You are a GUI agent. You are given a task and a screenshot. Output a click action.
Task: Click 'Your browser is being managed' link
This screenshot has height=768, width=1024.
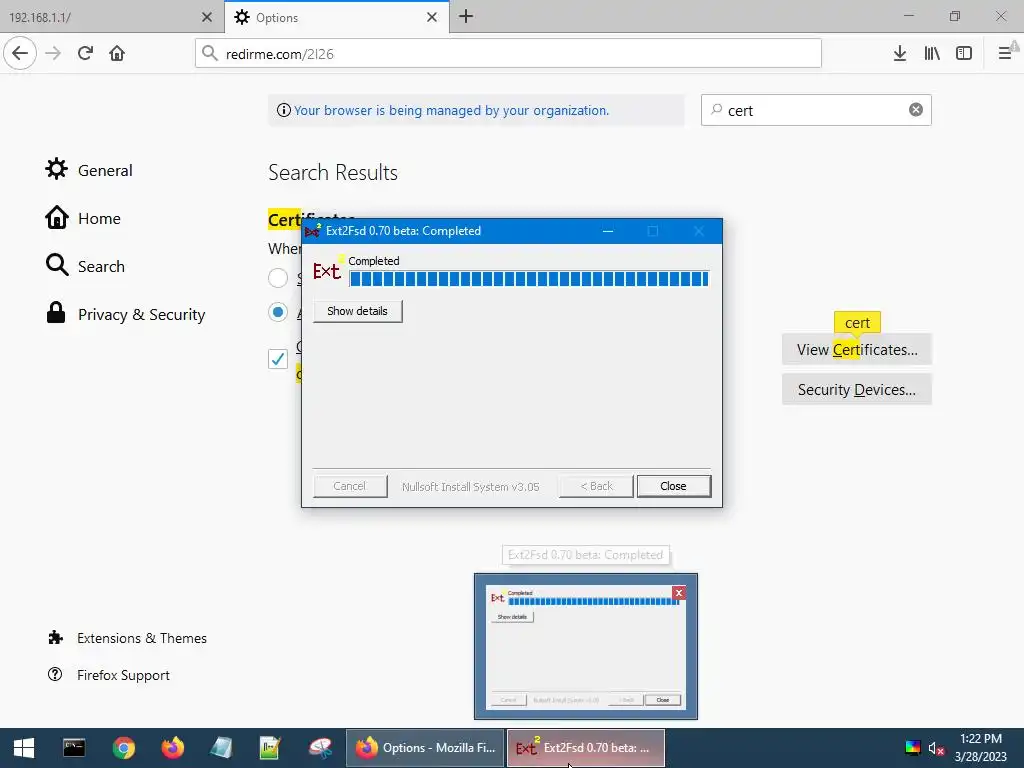click(451, 110)
